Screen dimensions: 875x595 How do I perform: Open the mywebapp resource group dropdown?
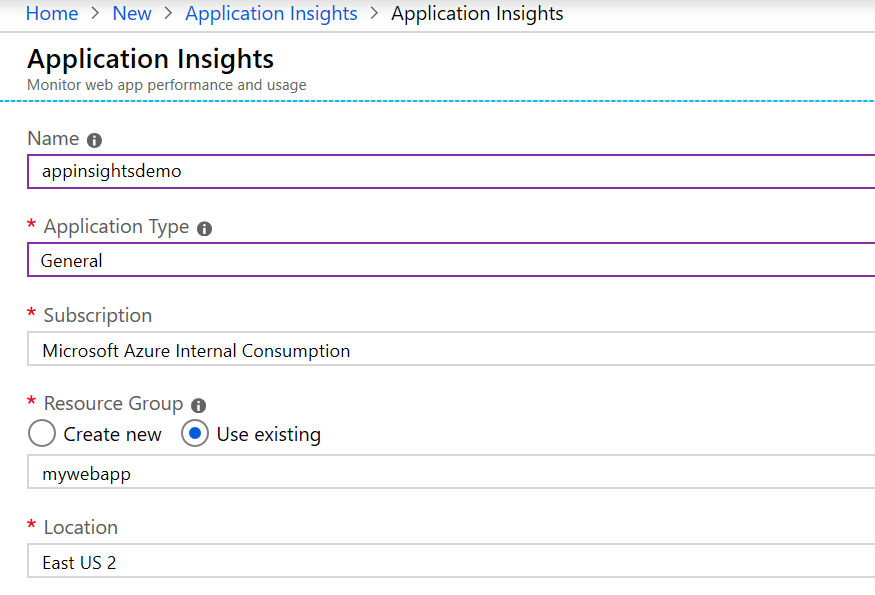451,472
